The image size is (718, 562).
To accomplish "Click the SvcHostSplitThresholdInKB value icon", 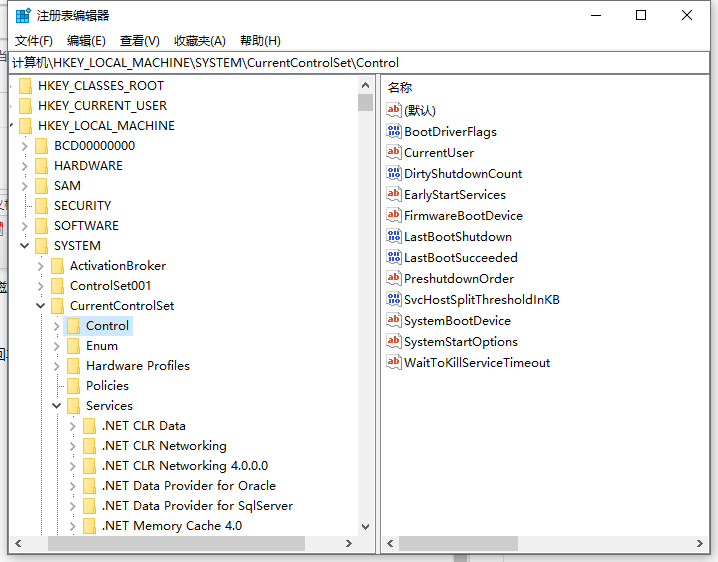I will click(394, 299).
